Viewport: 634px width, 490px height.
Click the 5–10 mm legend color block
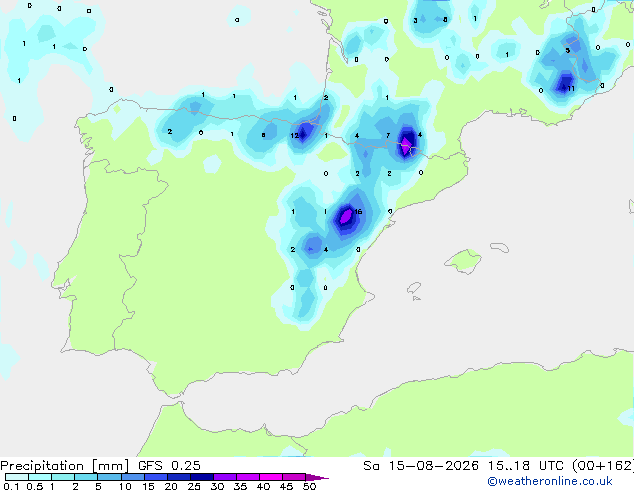[109, 477]
